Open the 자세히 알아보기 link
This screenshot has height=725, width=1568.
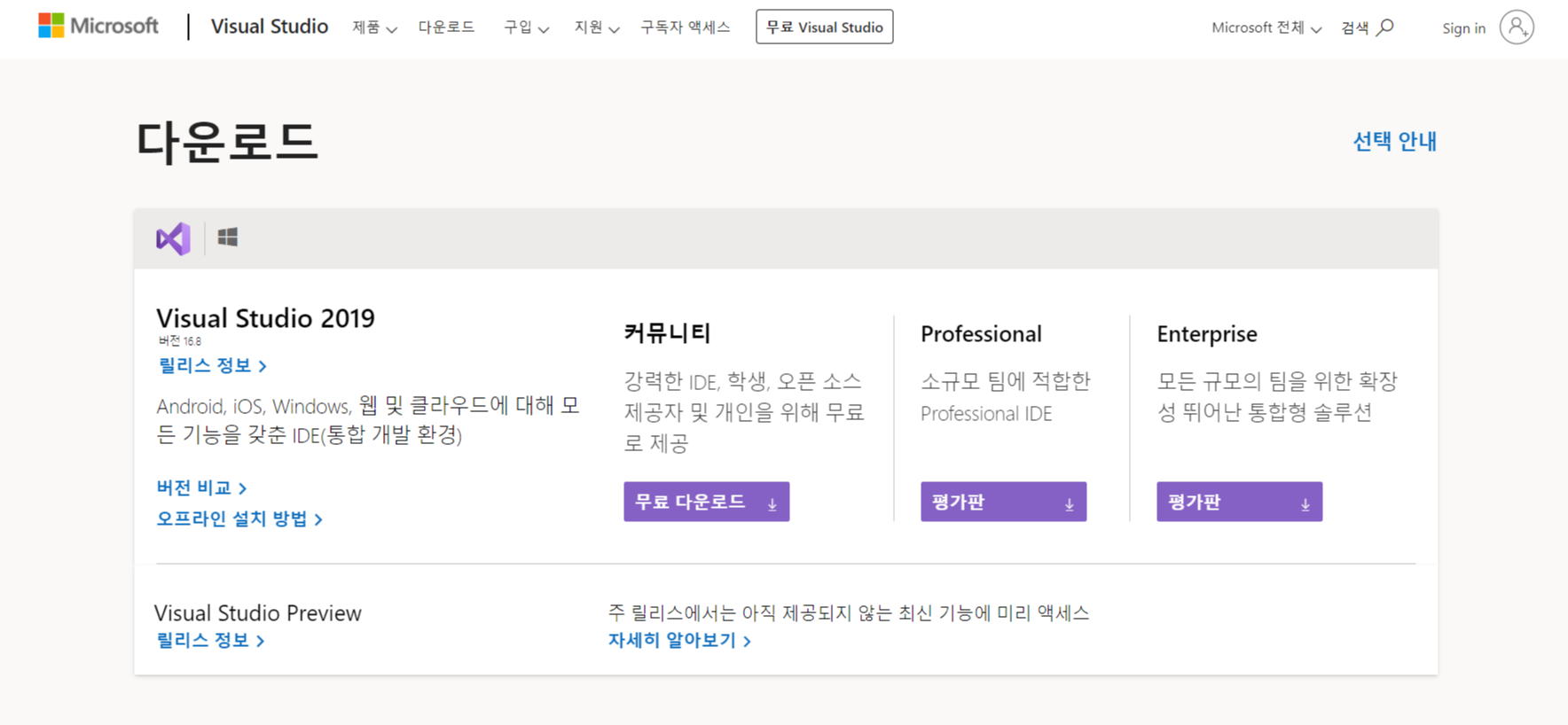pyautogui.click(x=679, y=640)
